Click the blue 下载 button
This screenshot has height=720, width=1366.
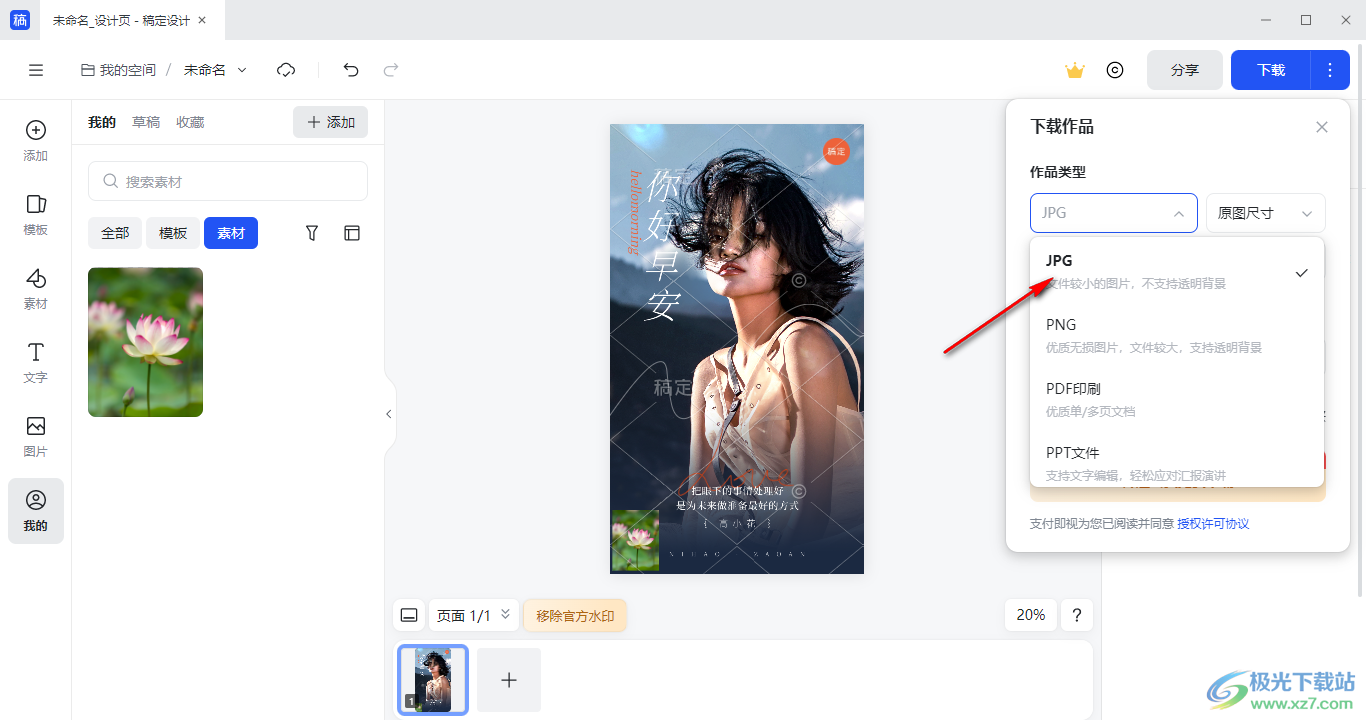click(1271, 70)
